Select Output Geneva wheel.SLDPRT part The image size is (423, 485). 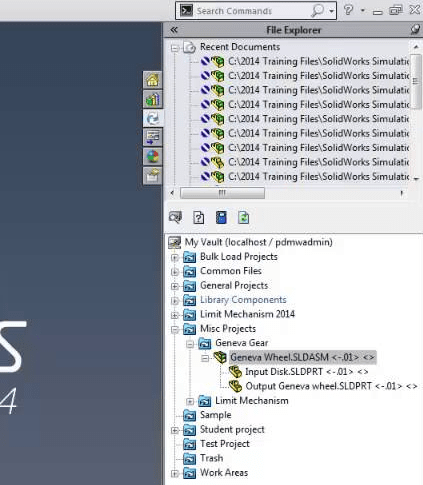331,386
